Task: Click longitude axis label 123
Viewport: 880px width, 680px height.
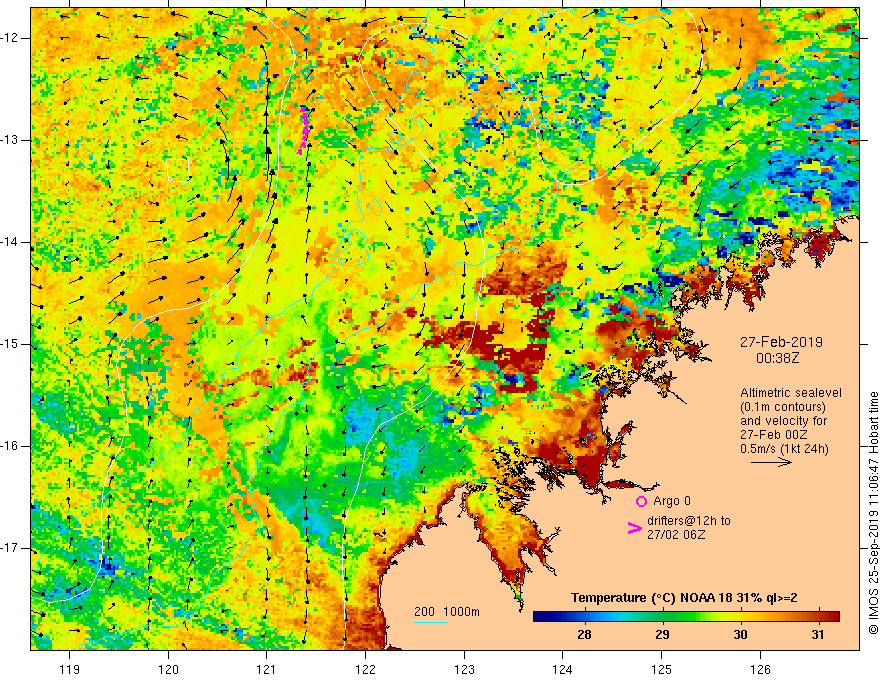Action: click(x=464, y=669)
